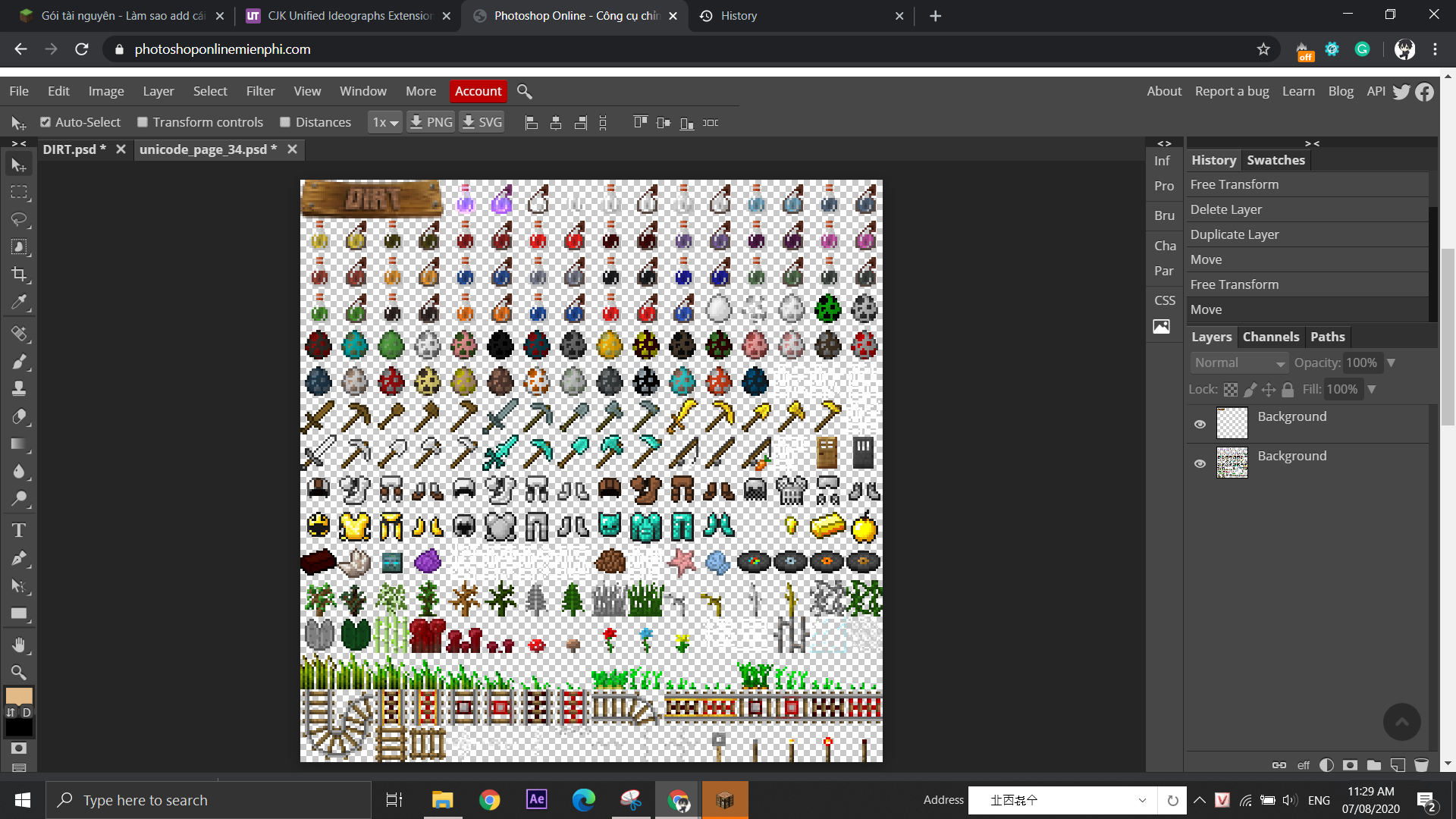The height and width of the screenshot is (819, 1456).
Task: Select the Eyedropper tool
Action: click(19, 302)
